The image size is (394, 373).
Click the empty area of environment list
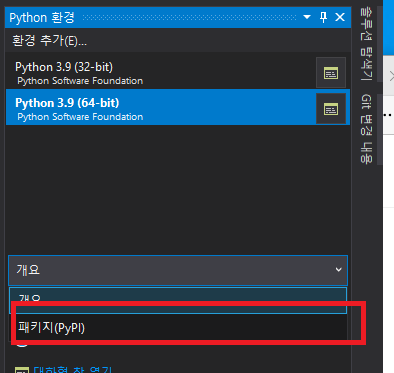coord(178,188)
